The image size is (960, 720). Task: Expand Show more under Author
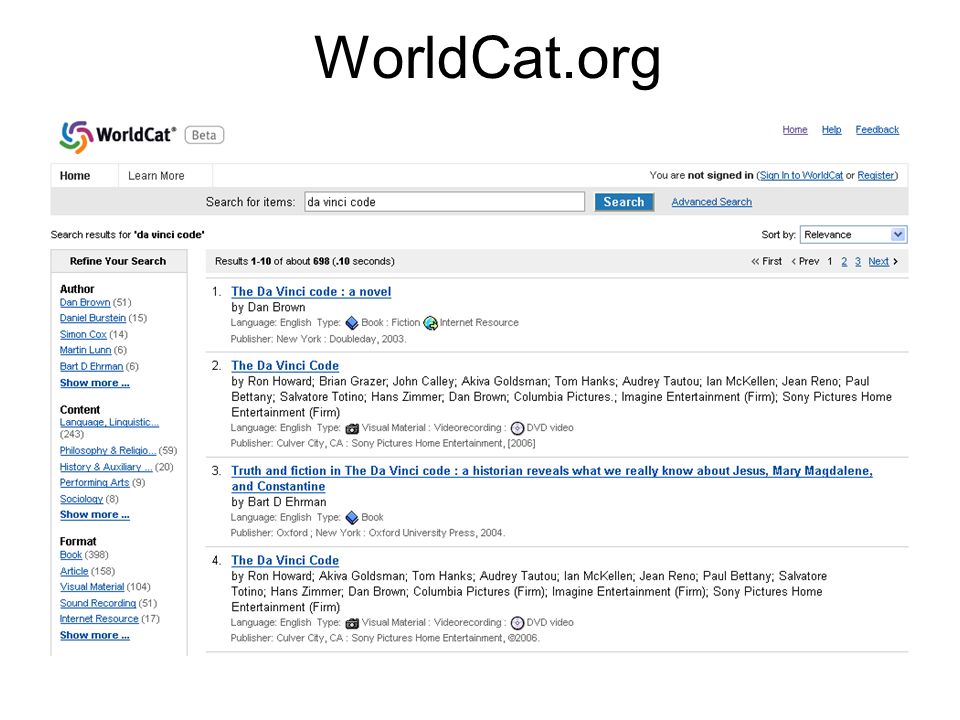[95, 383]
